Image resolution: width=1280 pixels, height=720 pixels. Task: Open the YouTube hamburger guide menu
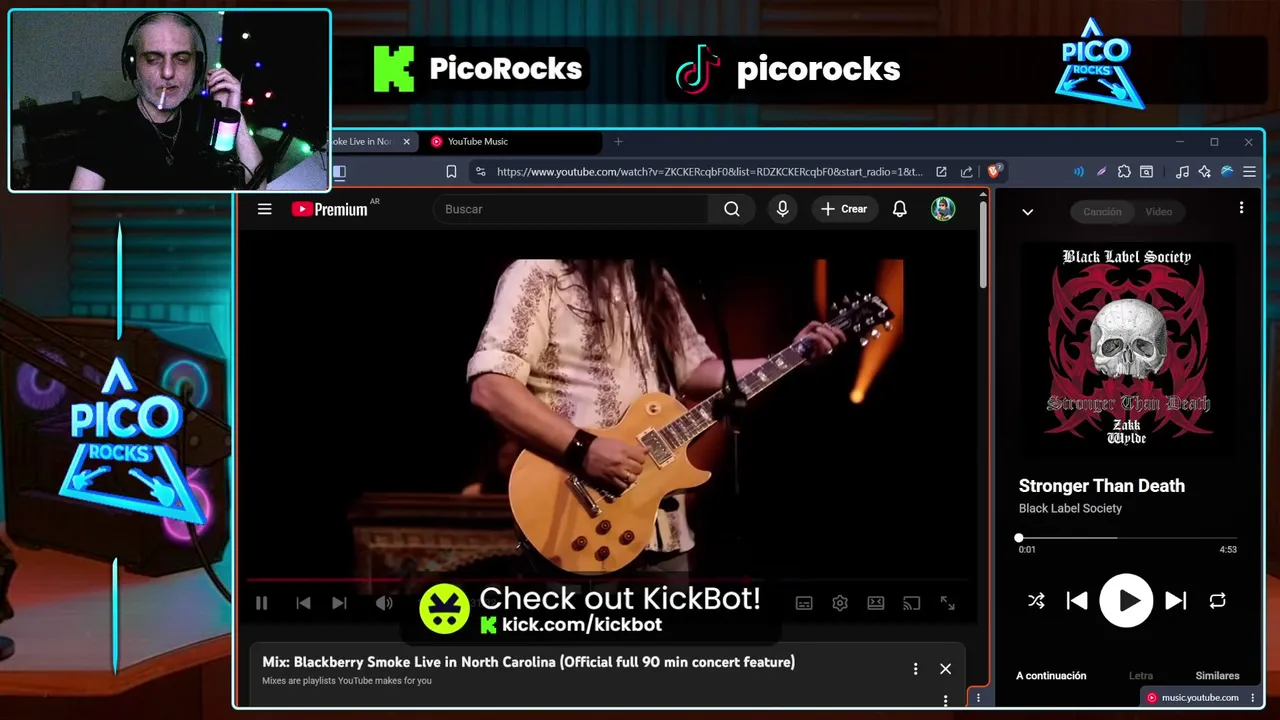264,209
